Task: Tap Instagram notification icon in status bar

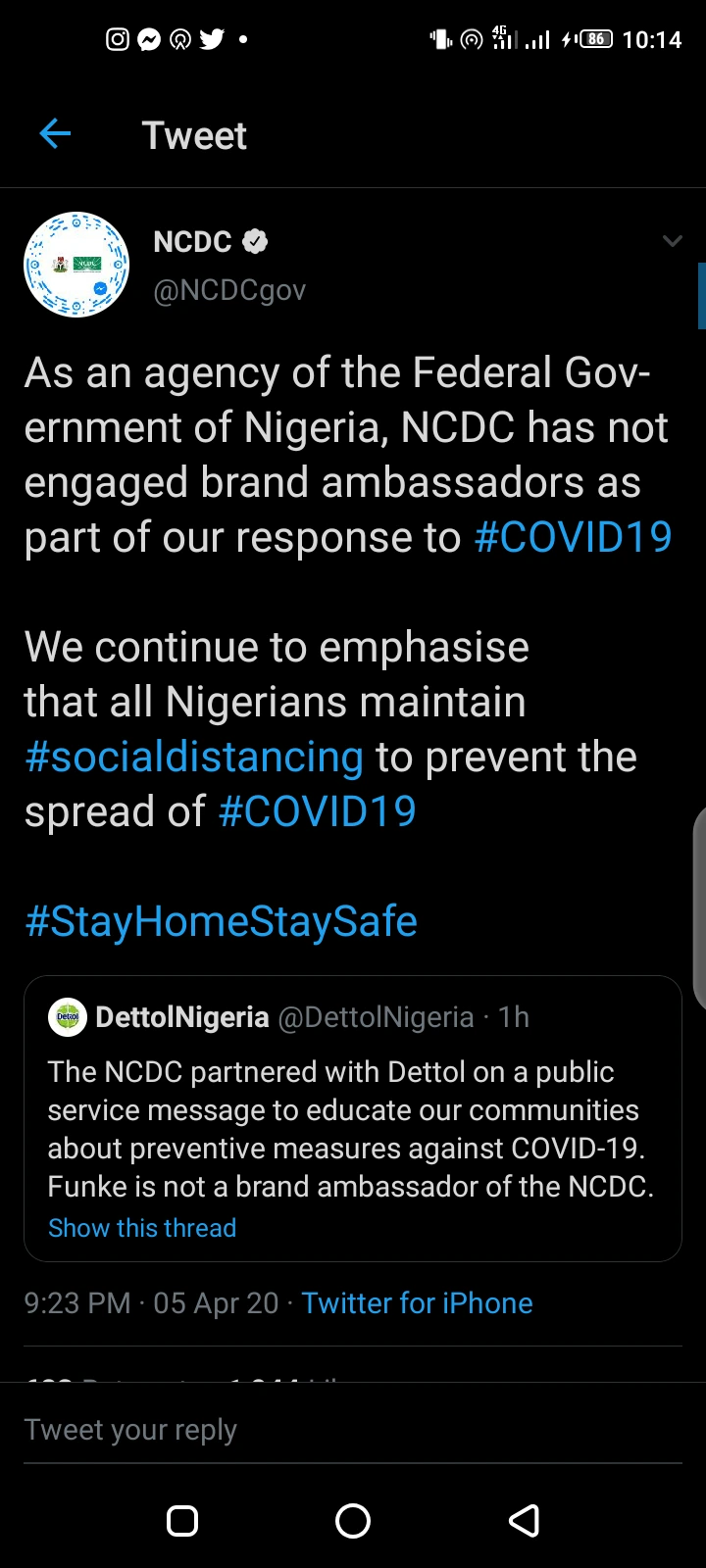Action: (118, 39)
